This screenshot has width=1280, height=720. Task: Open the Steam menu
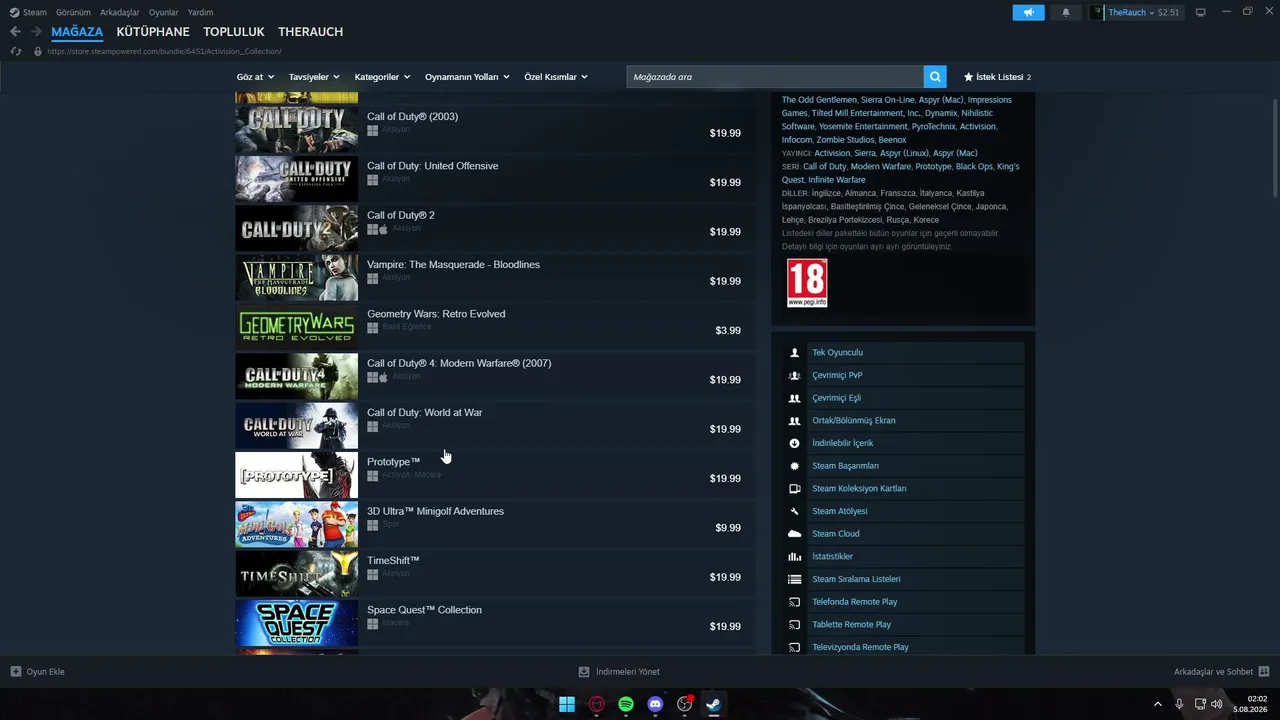pos(28,12)
